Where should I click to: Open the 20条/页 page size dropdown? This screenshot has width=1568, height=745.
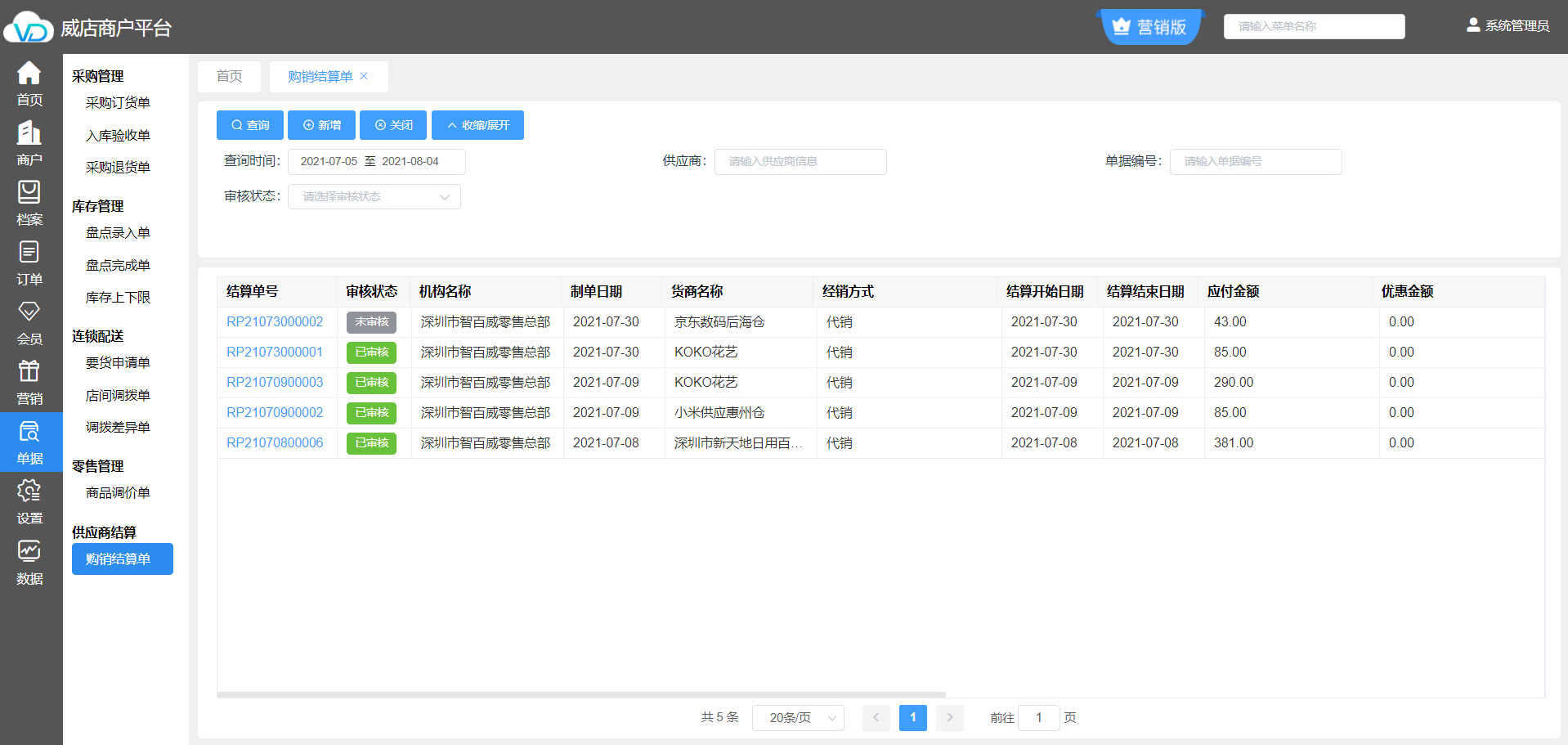tap(798, 717)
